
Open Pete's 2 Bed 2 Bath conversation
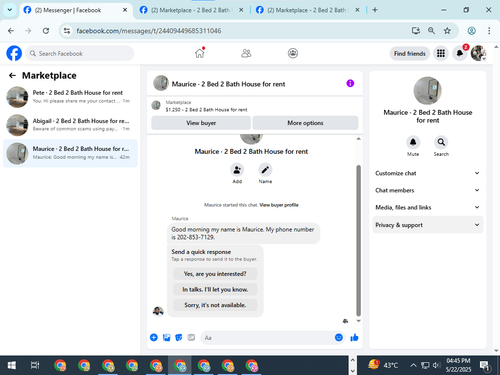[70, 97]
